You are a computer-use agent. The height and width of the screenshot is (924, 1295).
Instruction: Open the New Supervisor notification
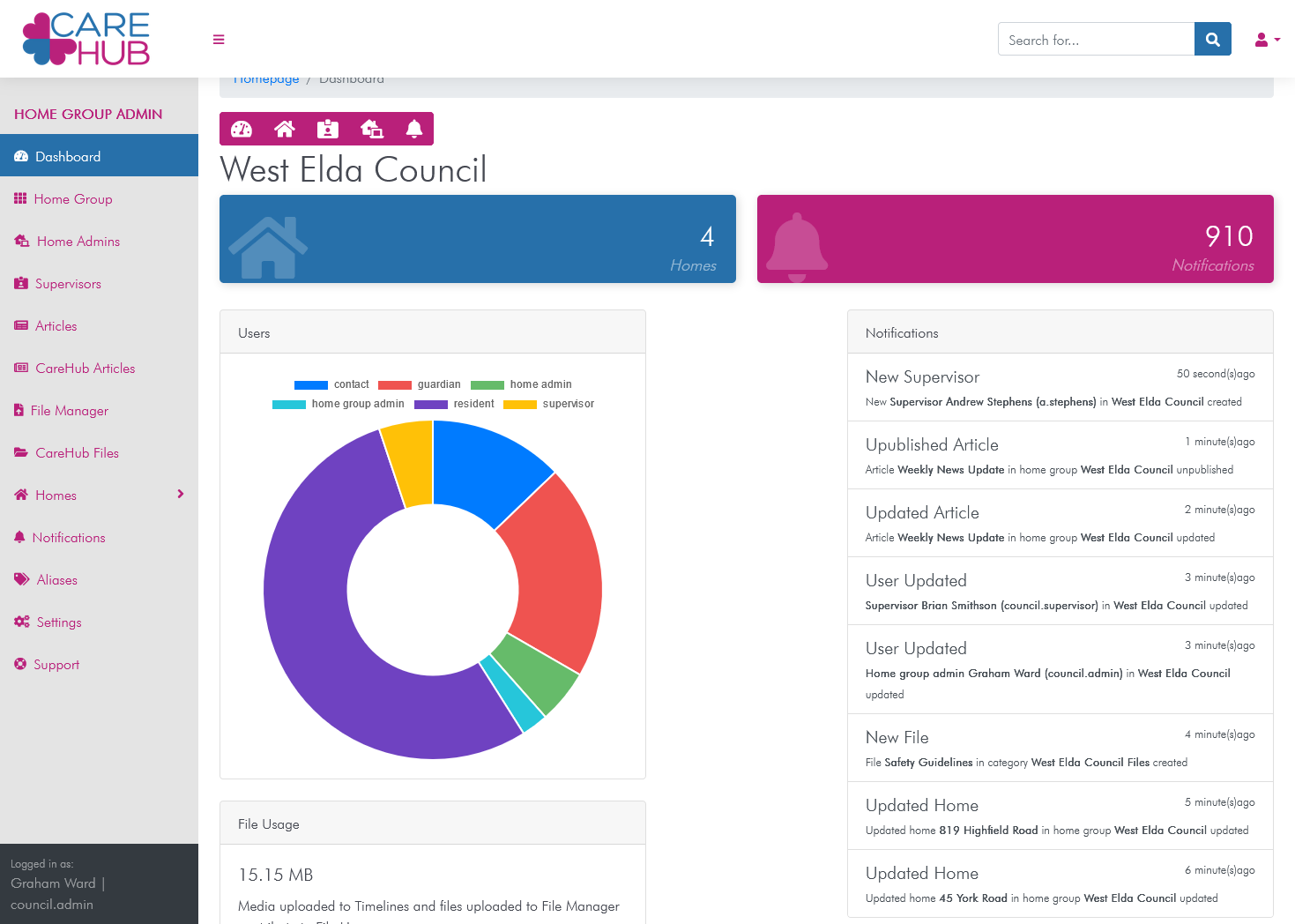click(1061, 388)
